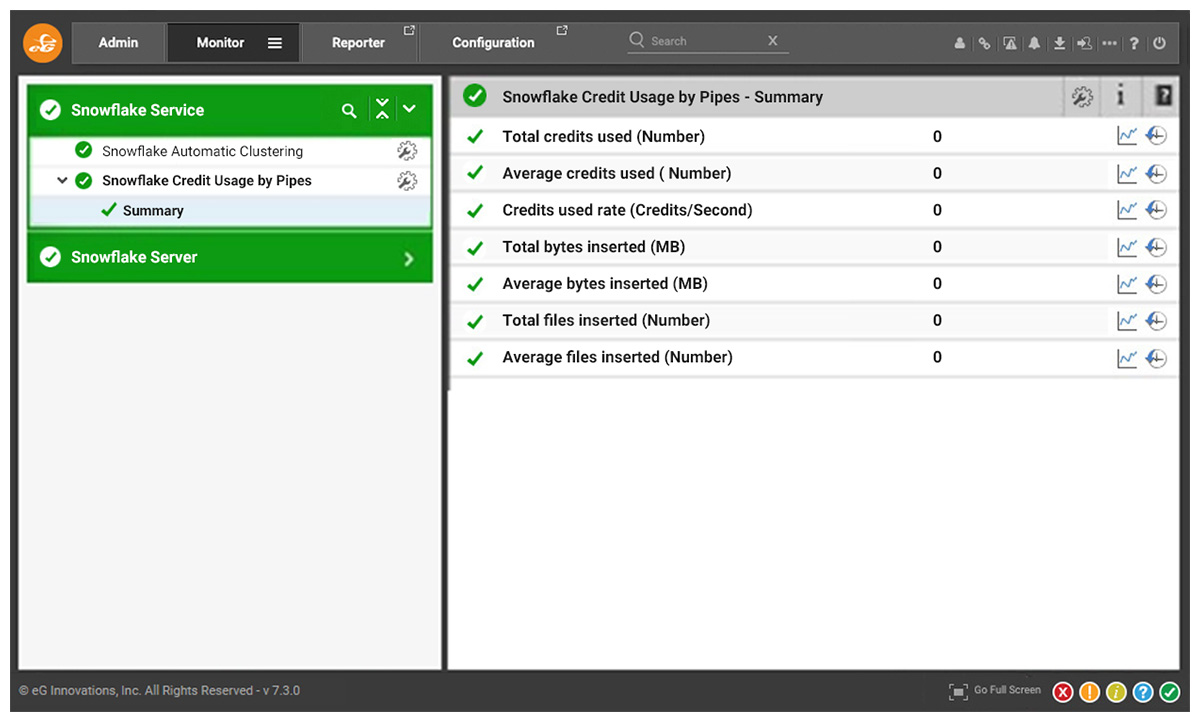The width and height of the screenshot is (1200, 722).
Task: Open history icon for Average bytes inserted
Action: pyautogui.click(x=1156, y=284)
